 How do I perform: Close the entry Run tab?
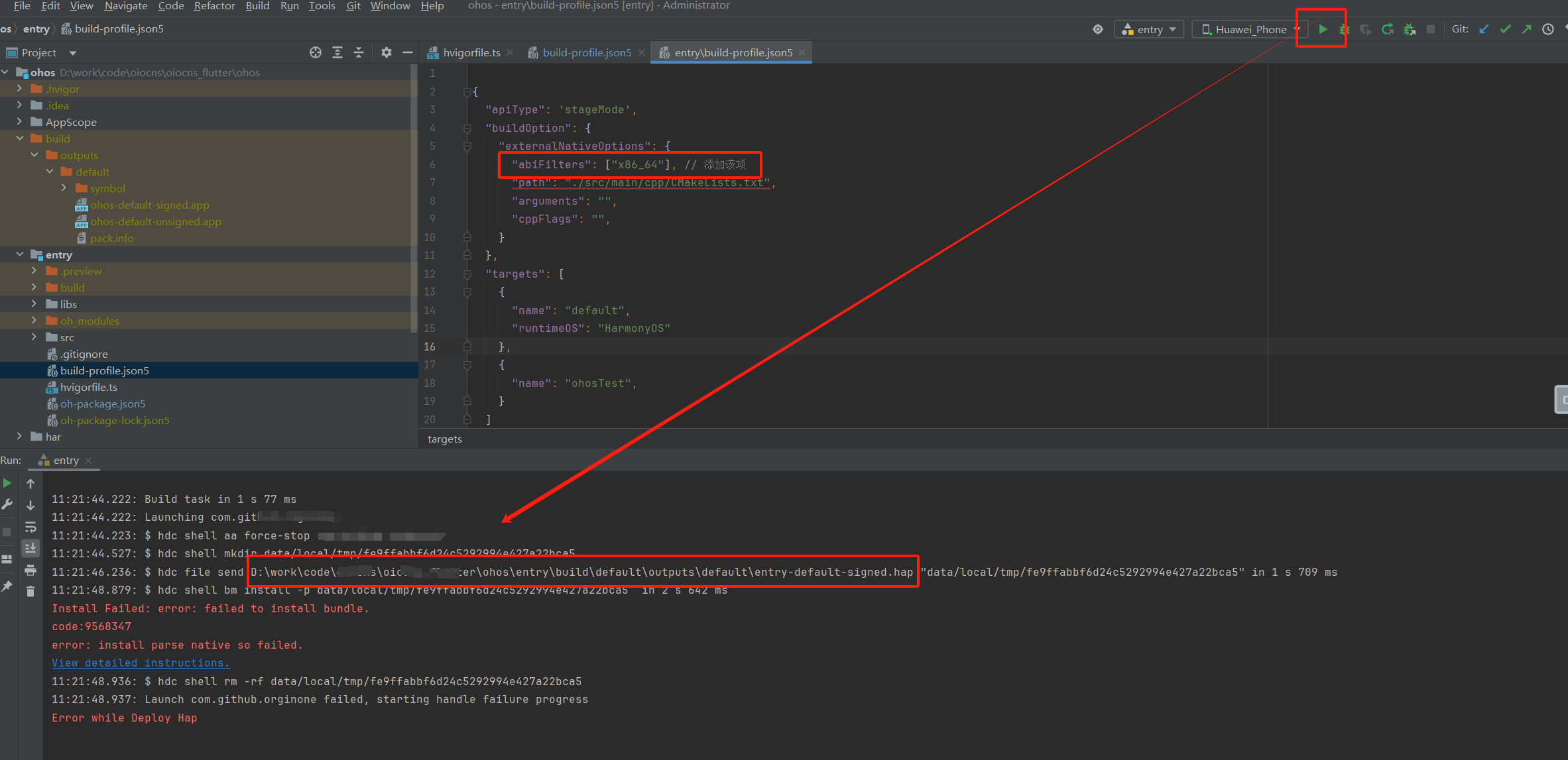pyautogui.click(x=88, y=461)
